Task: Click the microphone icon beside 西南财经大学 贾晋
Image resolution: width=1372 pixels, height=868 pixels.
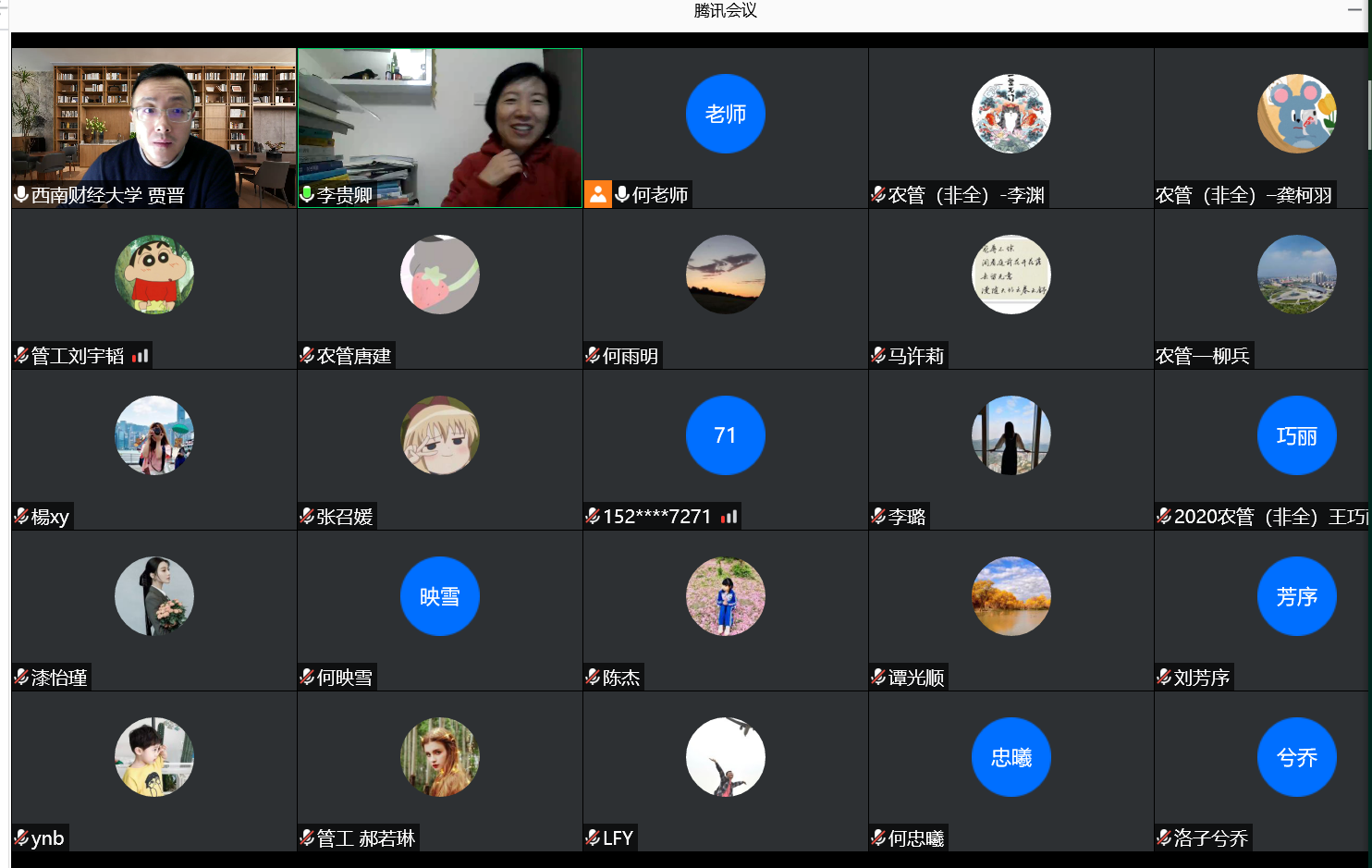Action: tap(21, 194)
